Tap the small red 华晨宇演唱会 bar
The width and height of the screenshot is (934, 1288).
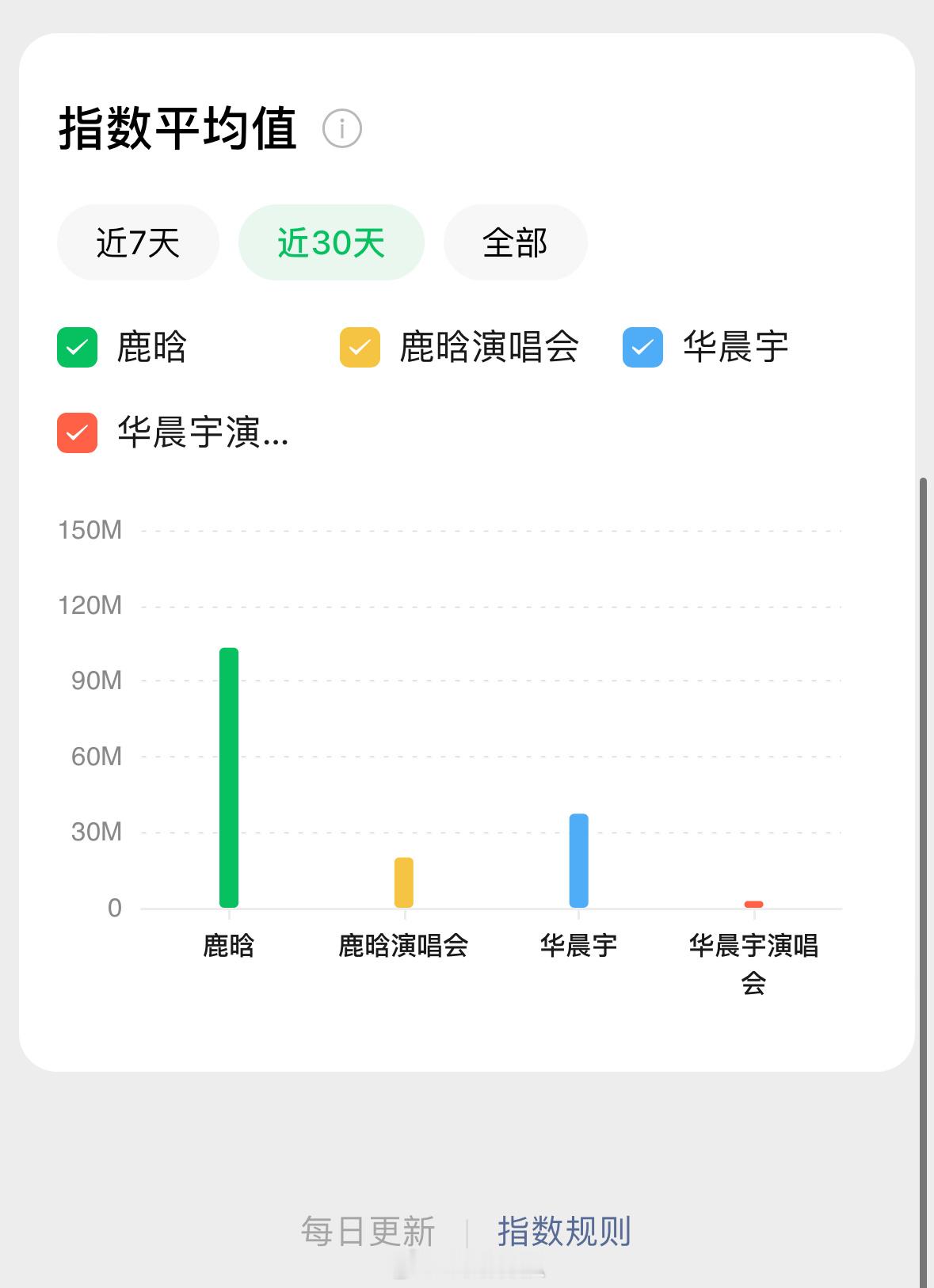(754, 904)
